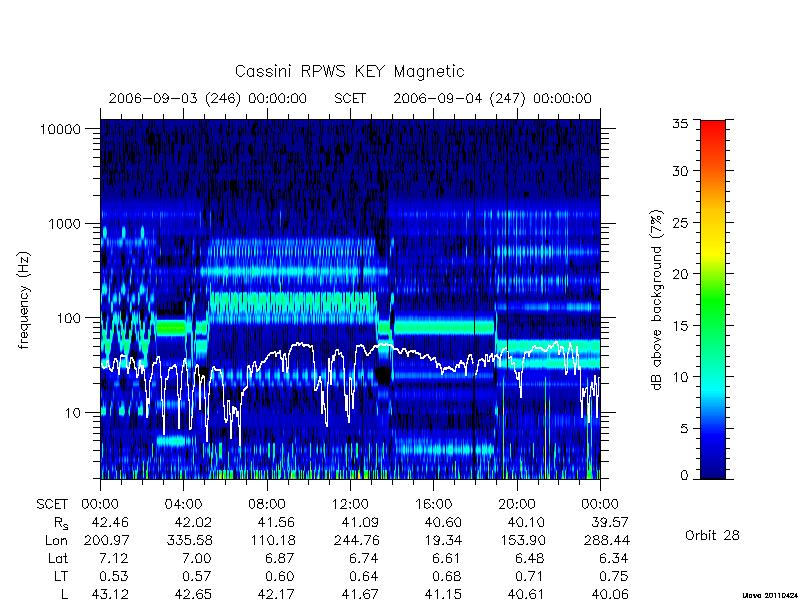Viewport: 800px width, 600px height.
Task: Click the 04:00 SCET time tick label
Action: [183, 505]
